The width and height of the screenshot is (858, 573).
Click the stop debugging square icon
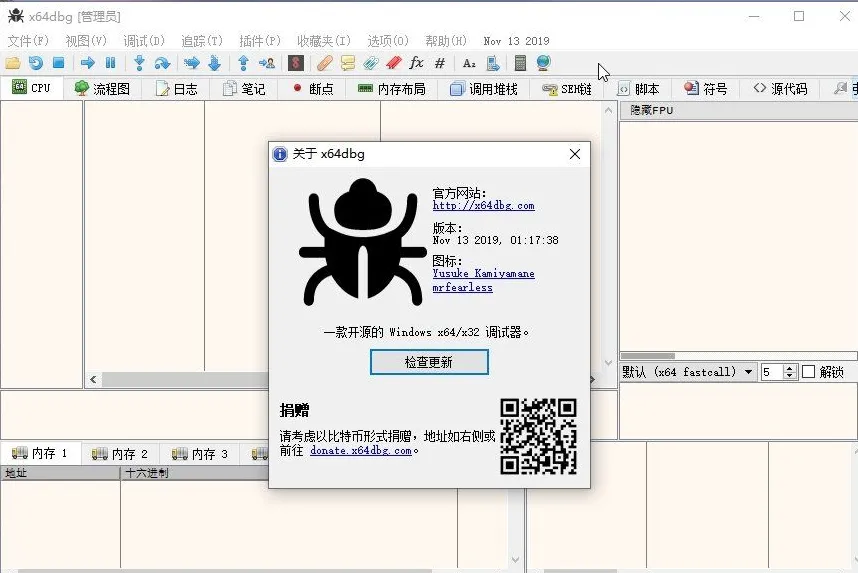coord(59,63)
